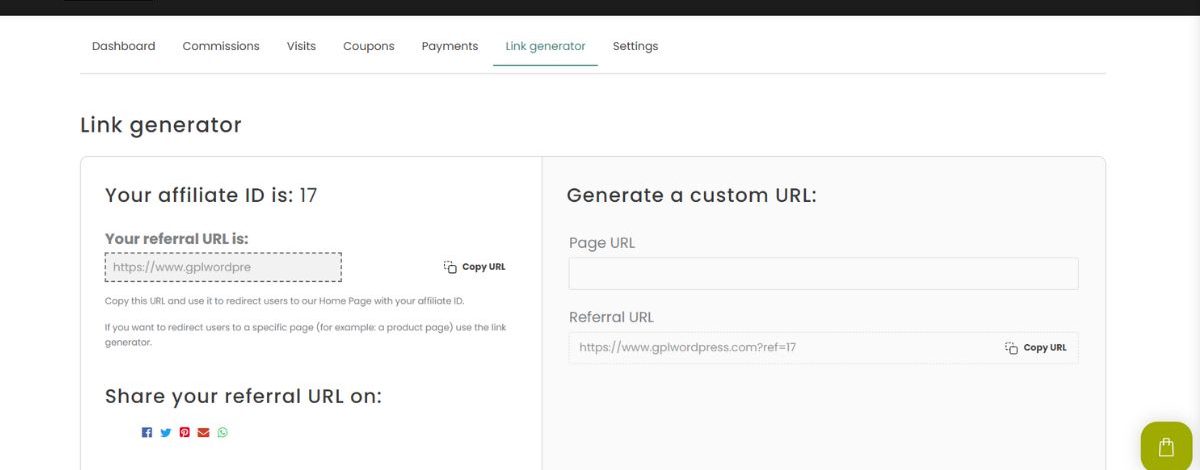
Task: Click the 'Link generator' heading
Action: (x=161, y=125)
